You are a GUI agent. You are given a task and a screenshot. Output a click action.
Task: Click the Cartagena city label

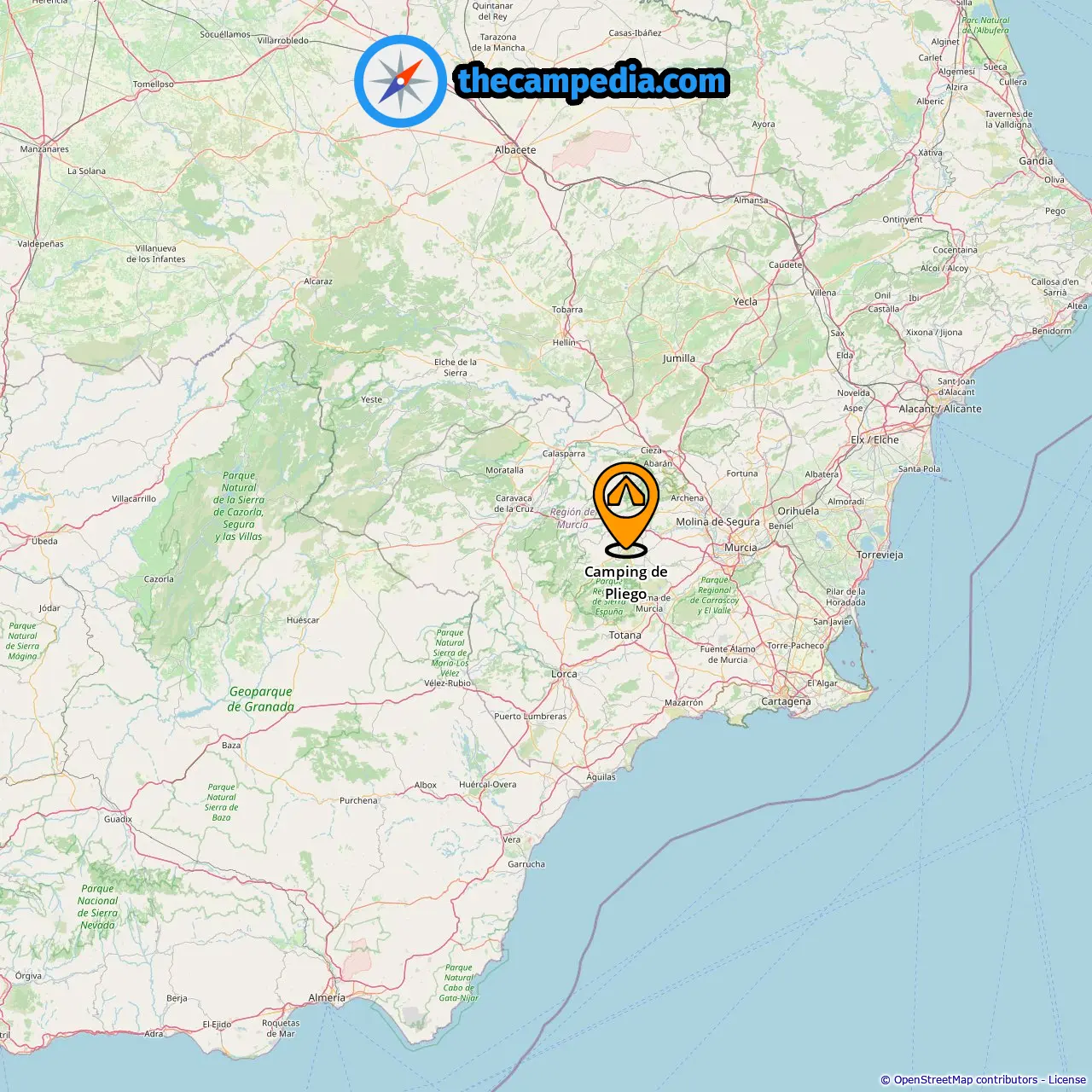pyautogui.click(x=786, y=702)
